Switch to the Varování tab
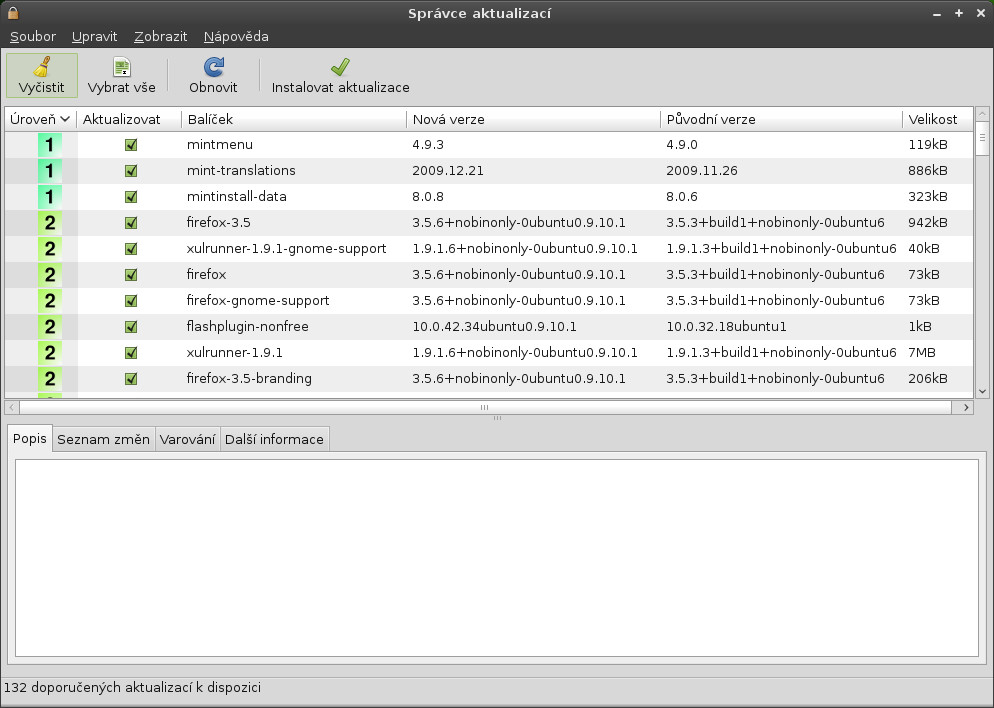 coord(187,439)
